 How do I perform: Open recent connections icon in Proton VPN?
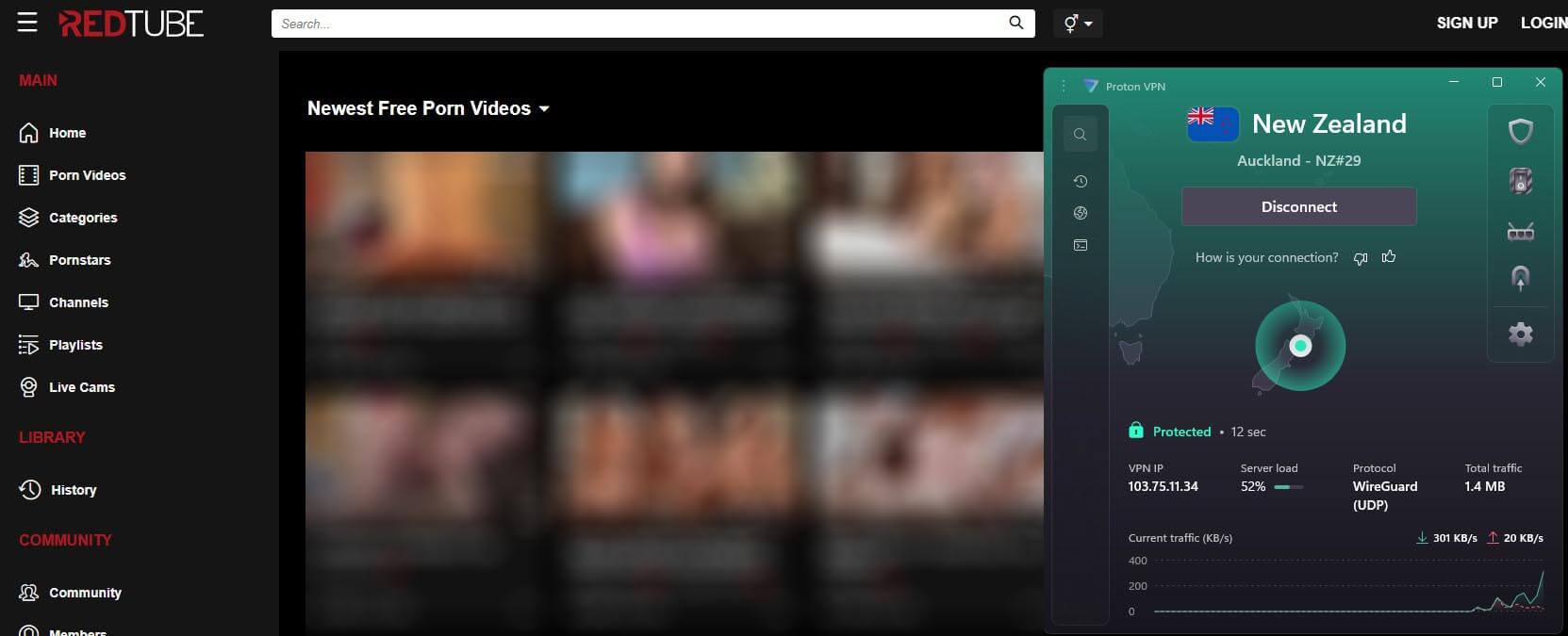click(x=1081, y=181)
